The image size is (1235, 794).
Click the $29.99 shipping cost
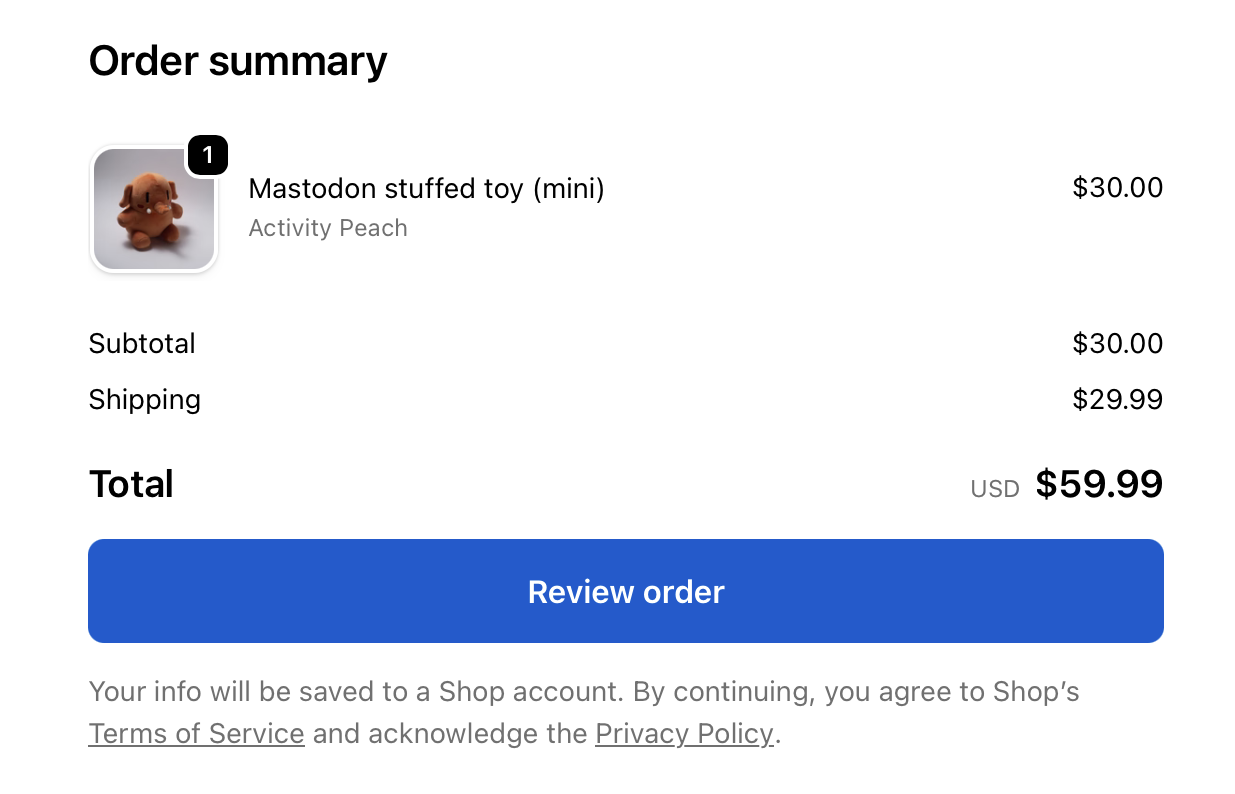coord(1117,400)
